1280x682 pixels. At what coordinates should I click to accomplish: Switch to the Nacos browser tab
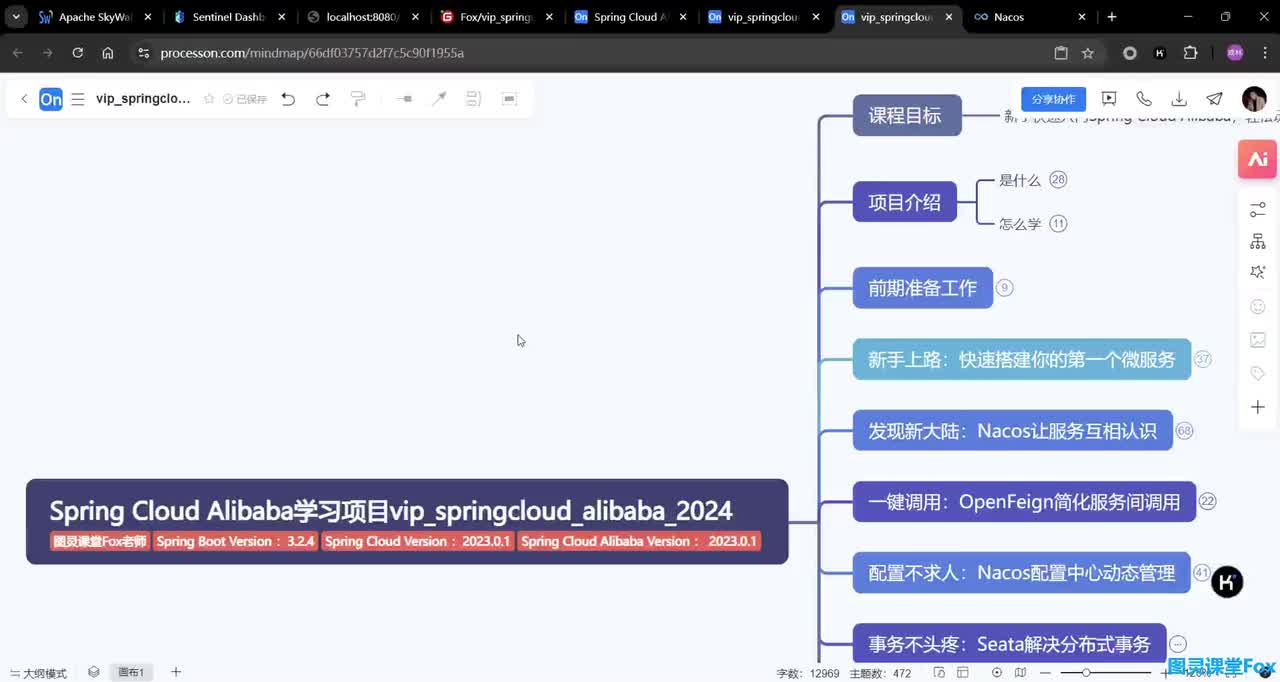click(1030, 17)
